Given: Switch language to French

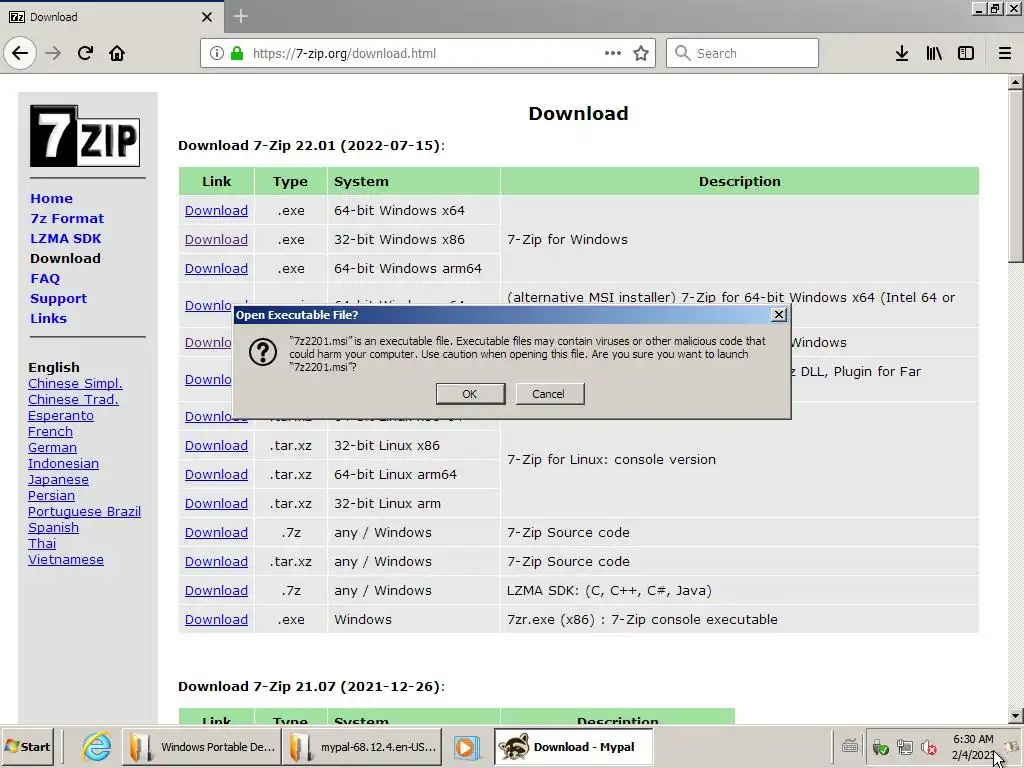Looking at the screenshot, I should pos(50,432).
